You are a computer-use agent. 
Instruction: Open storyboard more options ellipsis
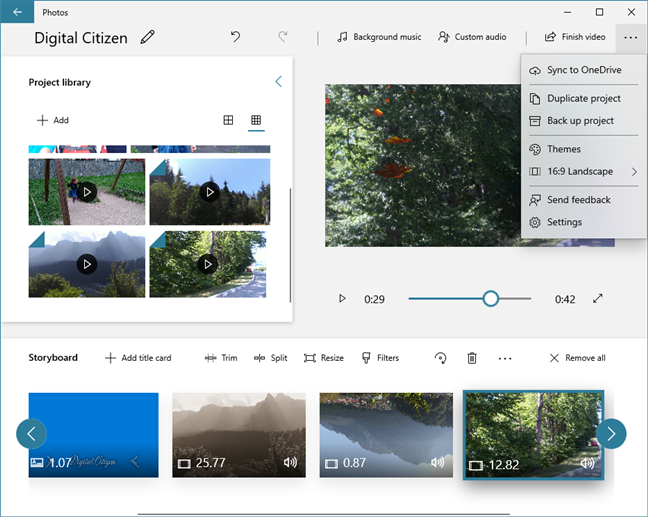click(x=505, y=358)
